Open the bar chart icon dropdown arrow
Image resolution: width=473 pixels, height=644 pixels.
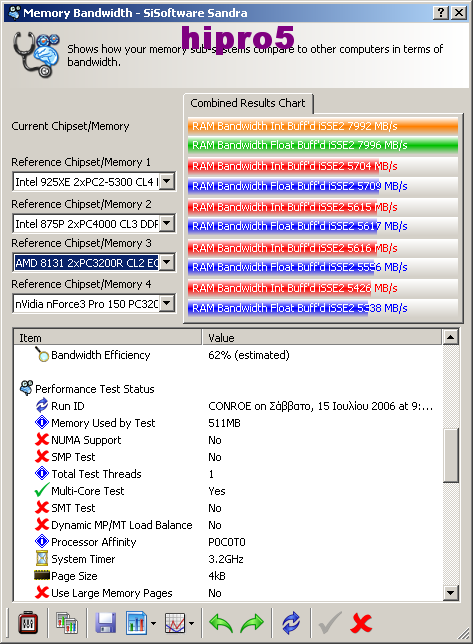153,623
